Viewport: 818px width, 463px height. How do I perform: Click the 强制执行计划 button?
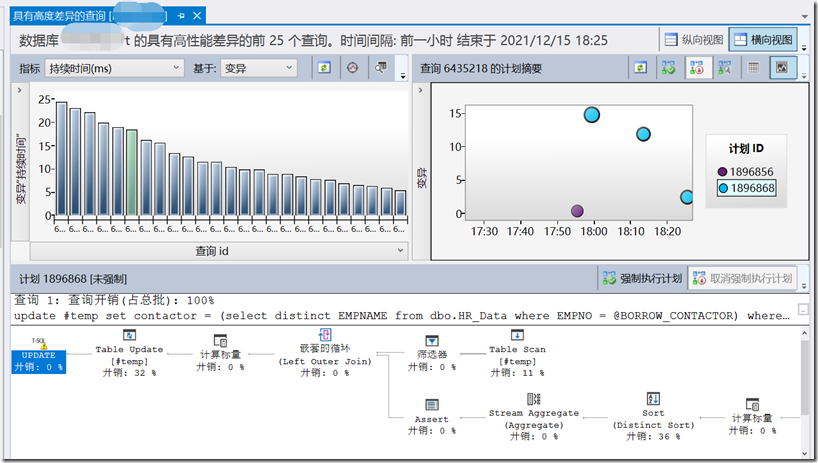click(643, 278)
